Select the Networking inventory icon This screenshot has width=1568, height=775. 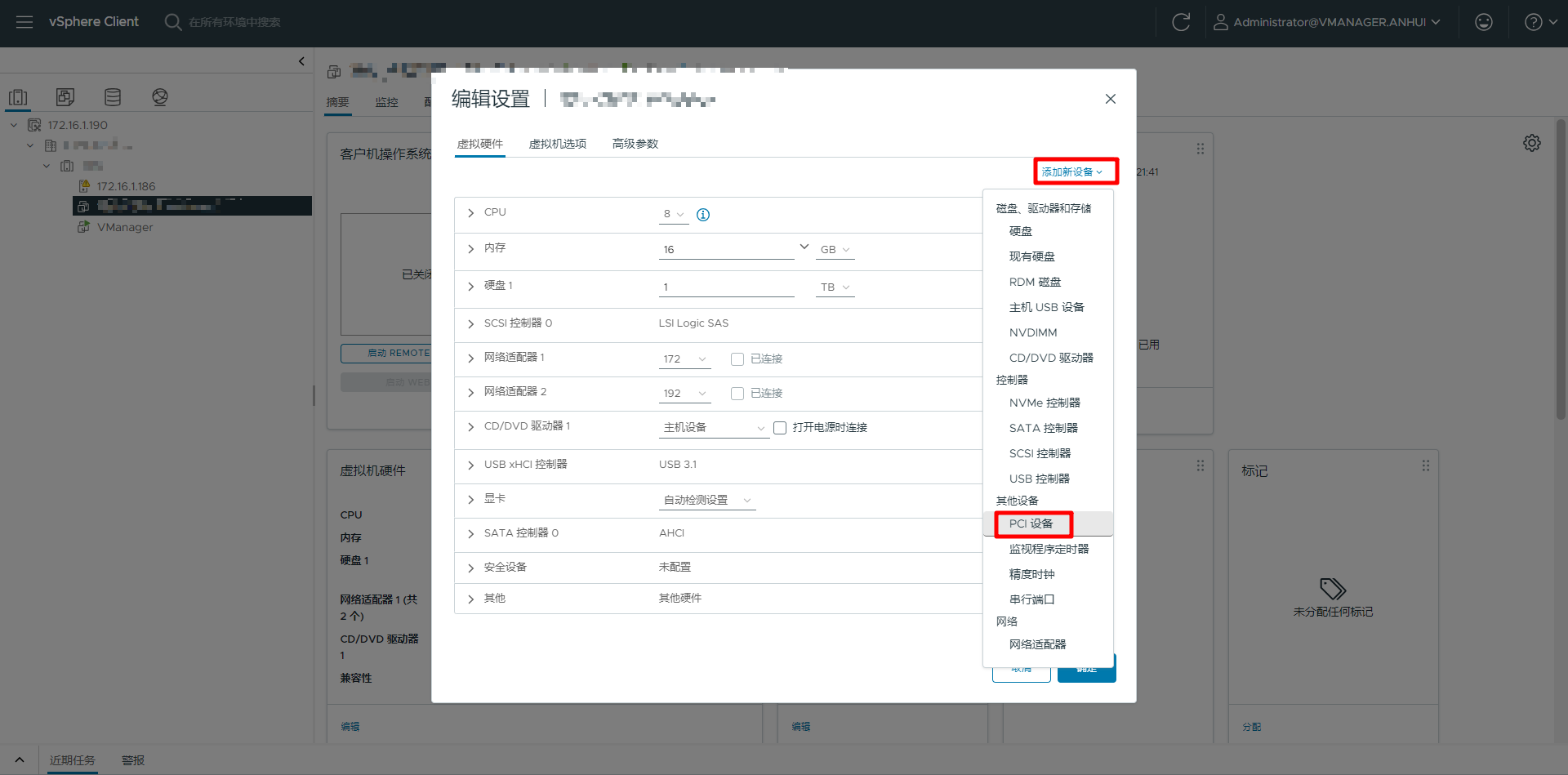coord(160,97)
